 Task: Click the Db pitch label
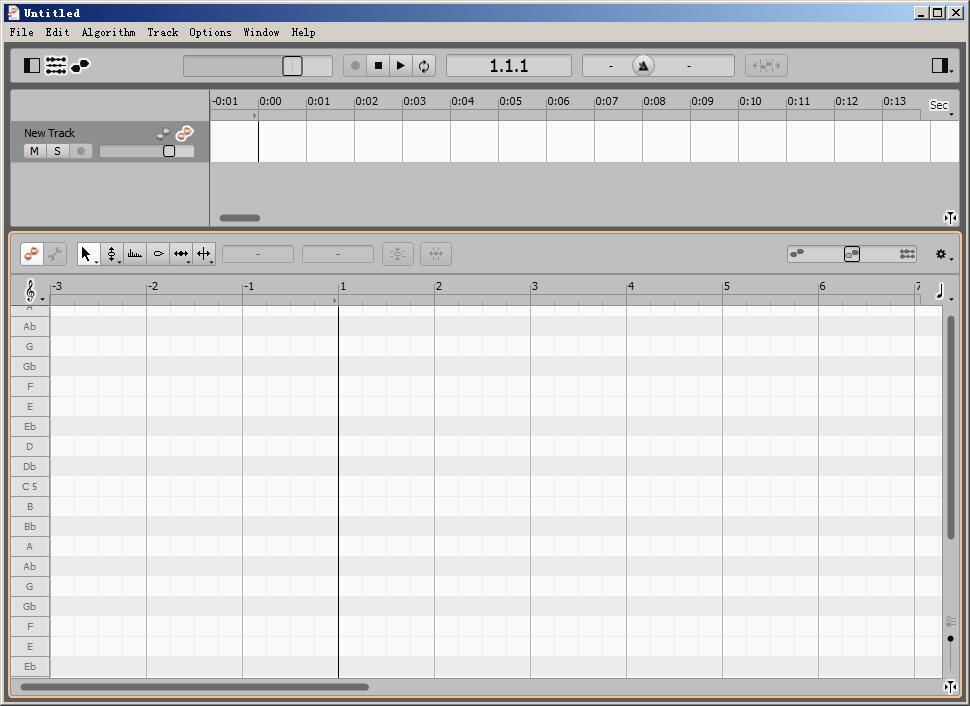coord(30,467)
